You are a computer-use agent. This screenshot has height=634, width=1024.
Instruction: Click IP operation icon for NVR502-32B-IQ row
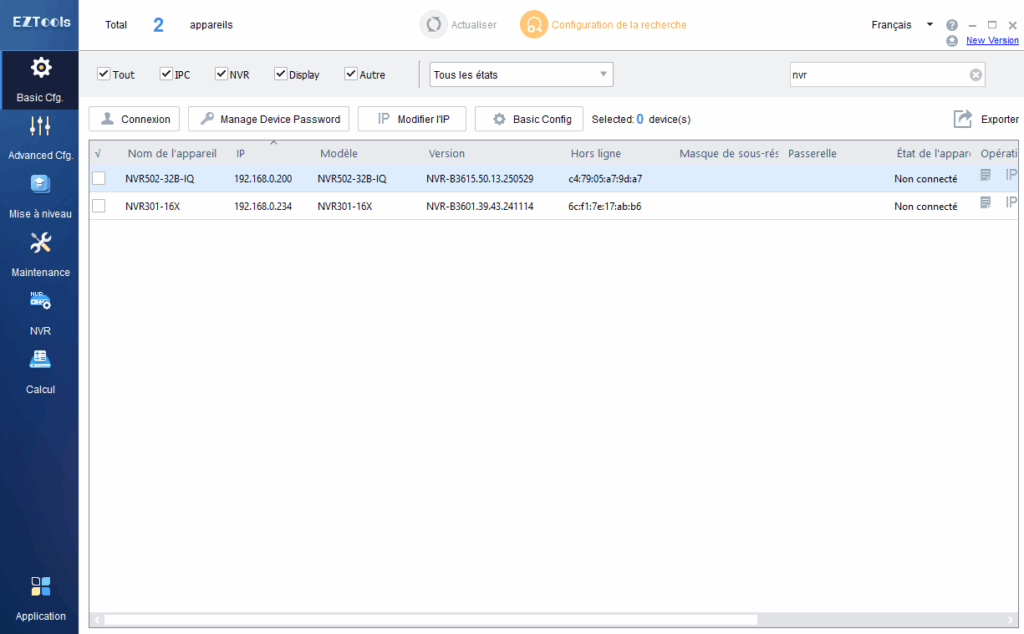(x=1011, y=174)
